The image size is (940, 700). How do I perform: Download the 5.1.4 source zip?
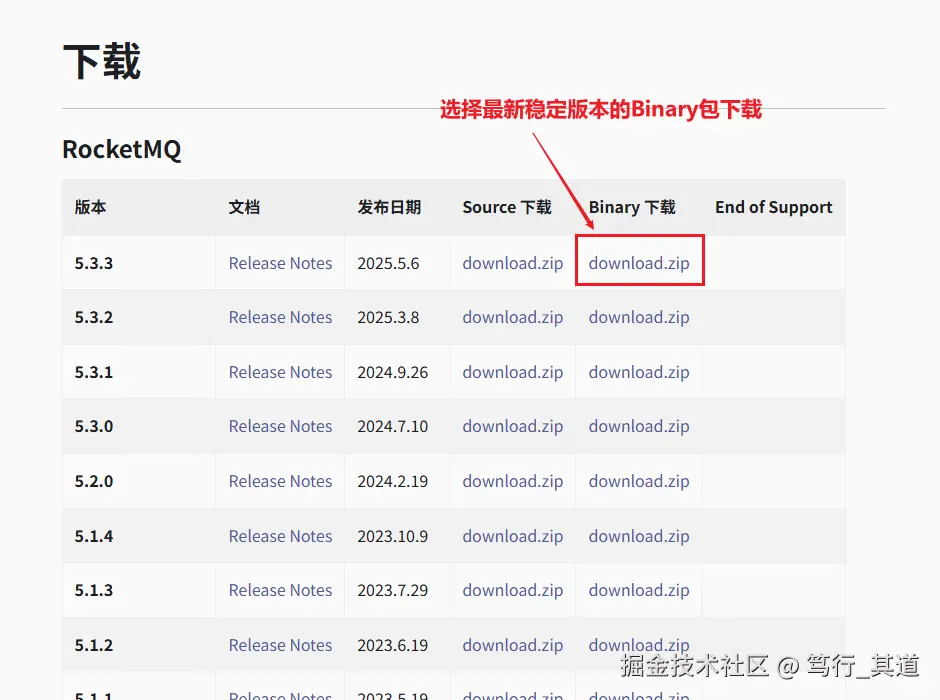tap(513, 536)
